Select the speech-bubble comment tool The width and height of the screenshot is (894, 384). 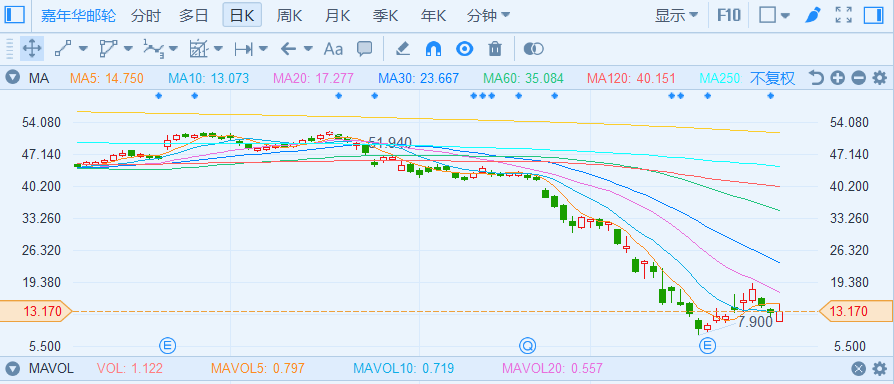364,49
